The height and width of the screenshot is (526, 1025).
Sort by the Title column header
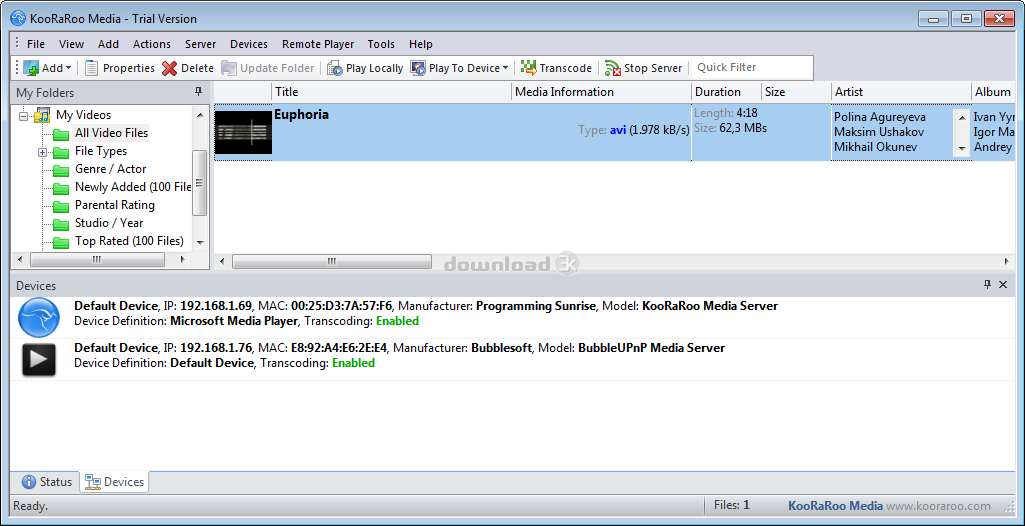coord(392,92)
